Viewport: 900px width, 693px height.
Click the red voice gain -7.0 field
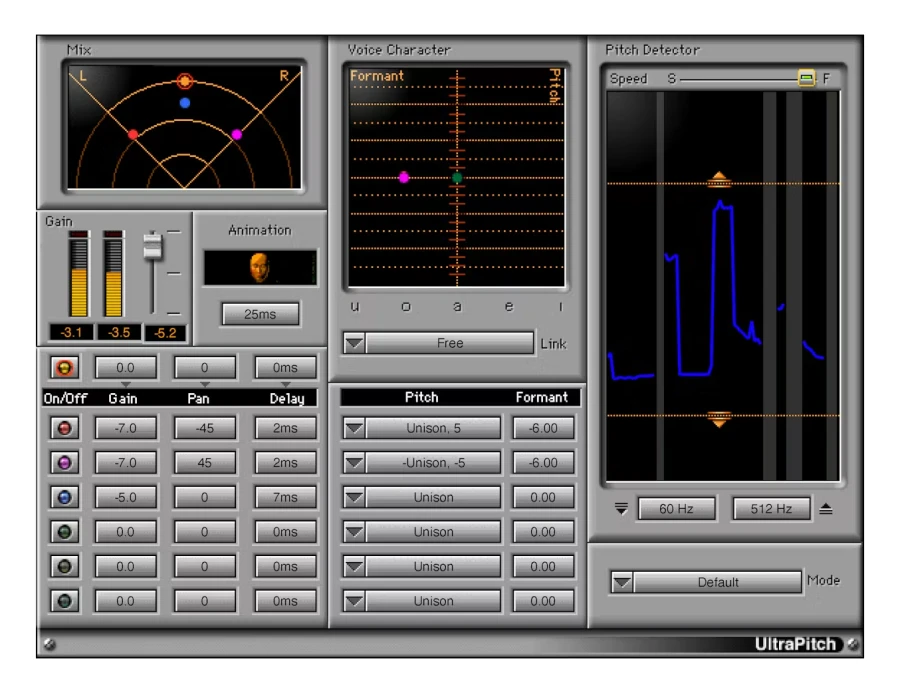tap(125, 428)
